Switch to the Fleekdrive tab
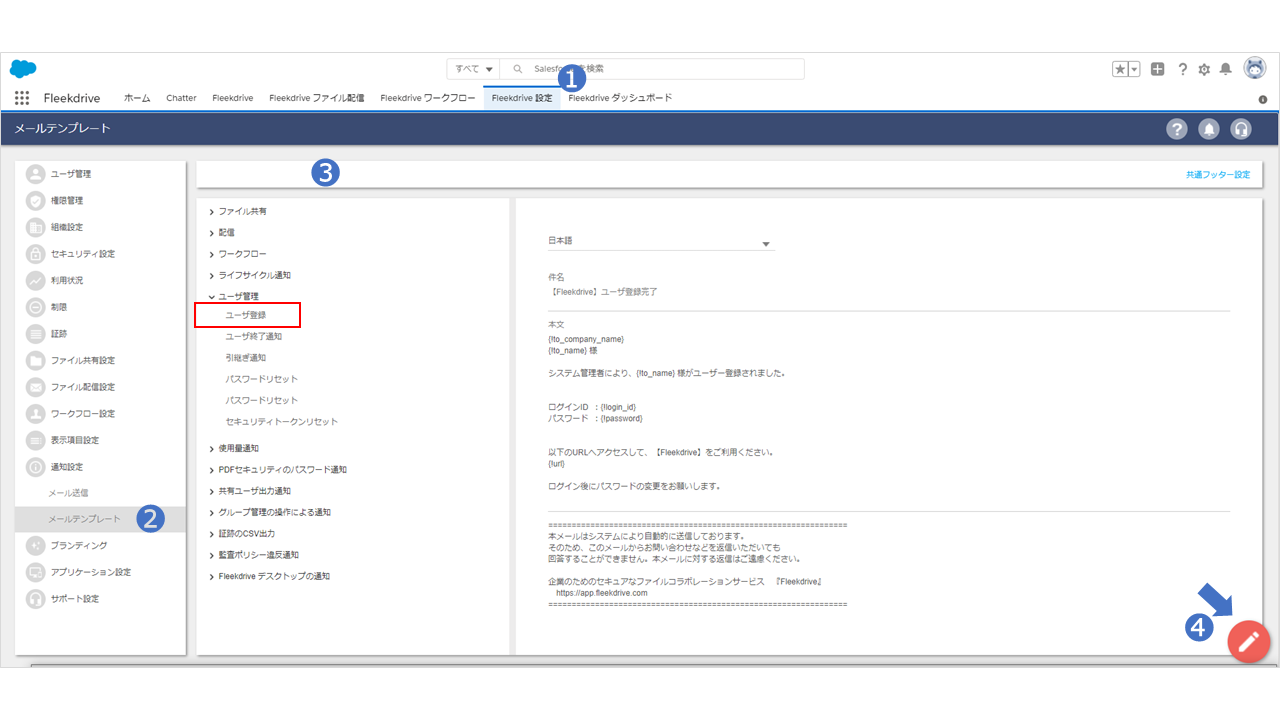This screenshot has width=1280, height=720. (232, 98)
